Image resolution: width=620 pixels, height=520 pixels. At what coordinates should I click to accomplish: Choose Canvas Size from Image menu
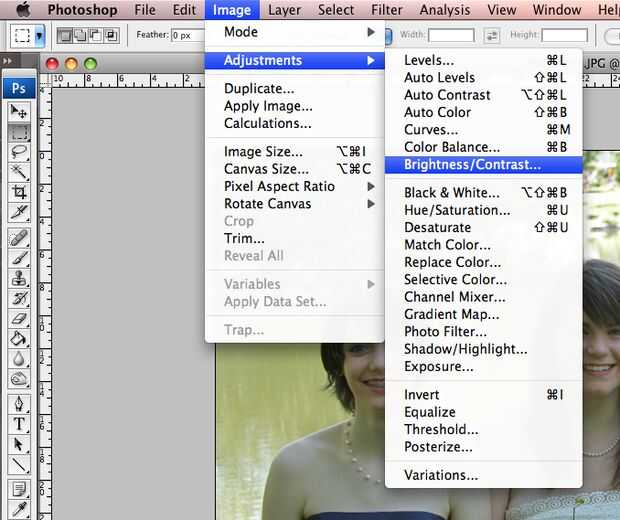click(x=295, y=169)
